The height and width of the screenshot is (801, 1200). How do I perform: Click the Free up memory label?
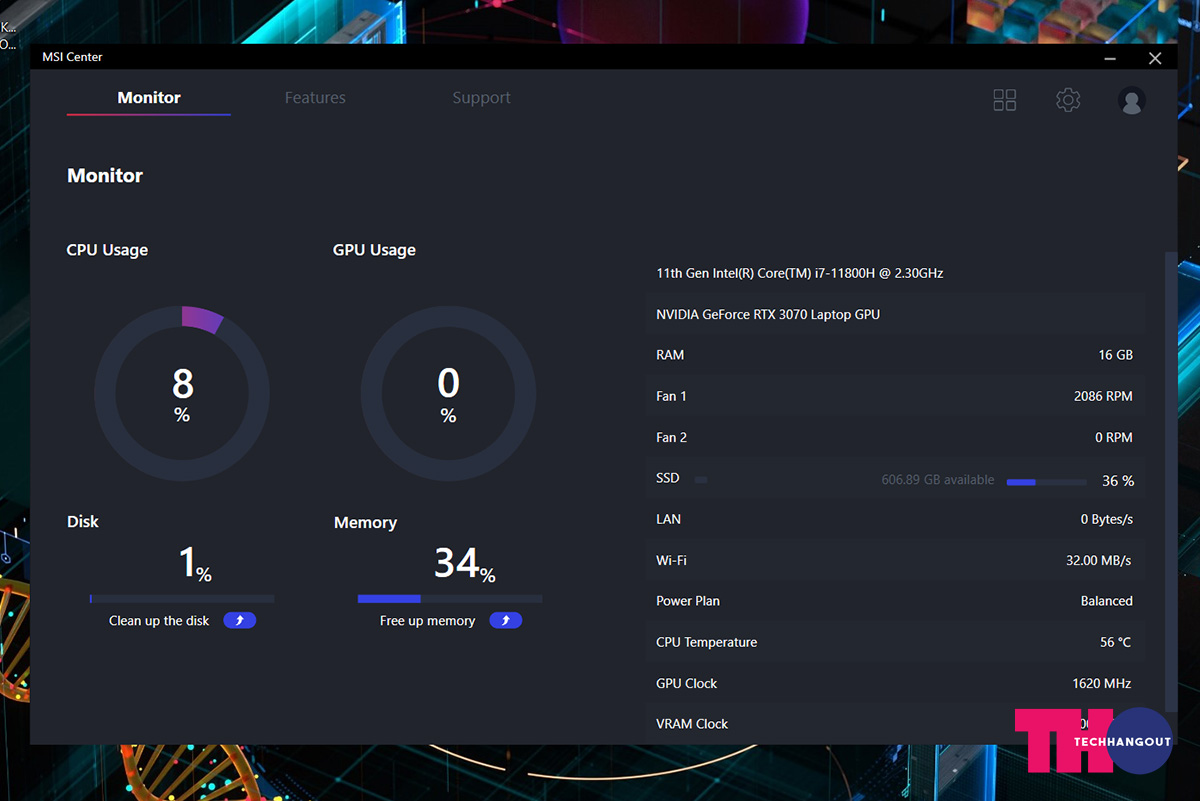427,621
